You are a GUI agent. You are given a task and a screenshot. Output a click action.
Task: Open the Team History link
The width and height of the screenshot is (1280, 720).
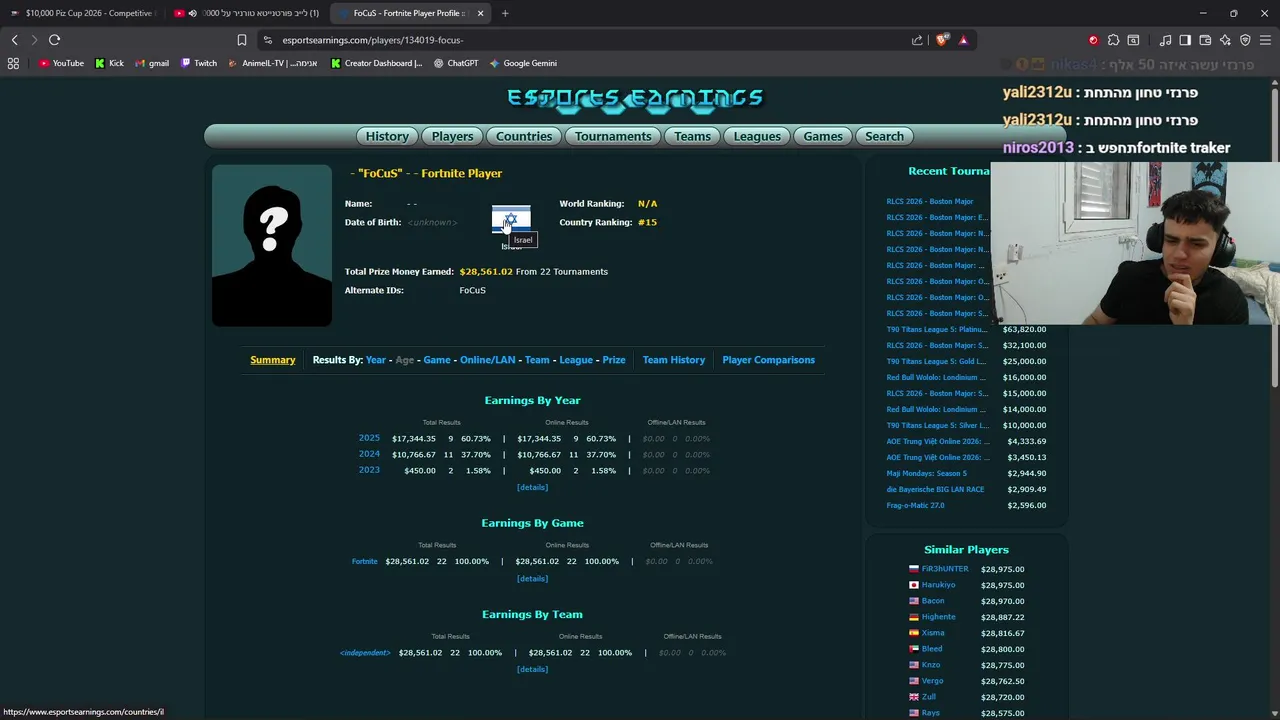(x=674, y=360)
